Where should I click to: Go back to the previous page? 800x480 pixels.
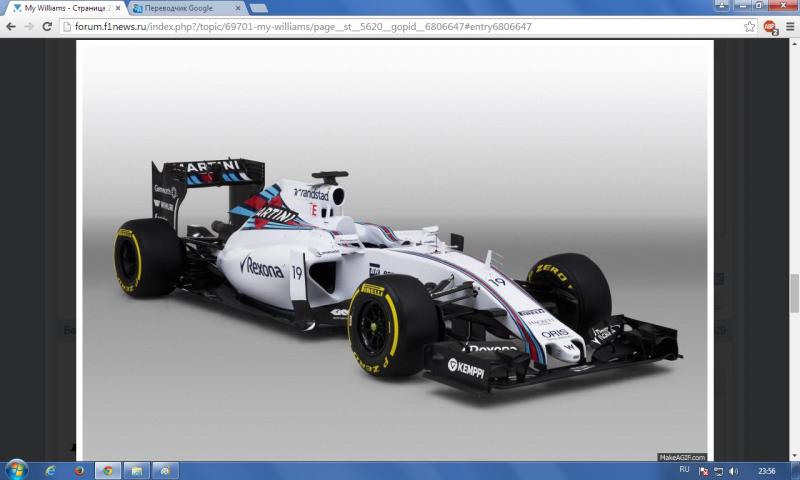[11, 27]
